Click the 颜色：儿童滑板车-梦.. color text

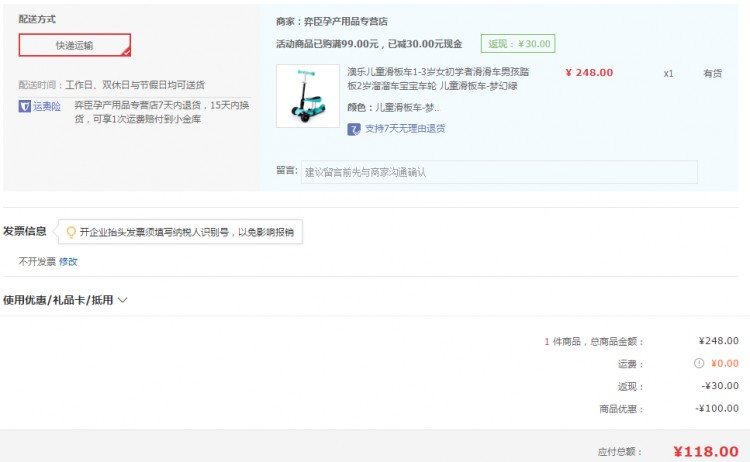pos(393,108)
